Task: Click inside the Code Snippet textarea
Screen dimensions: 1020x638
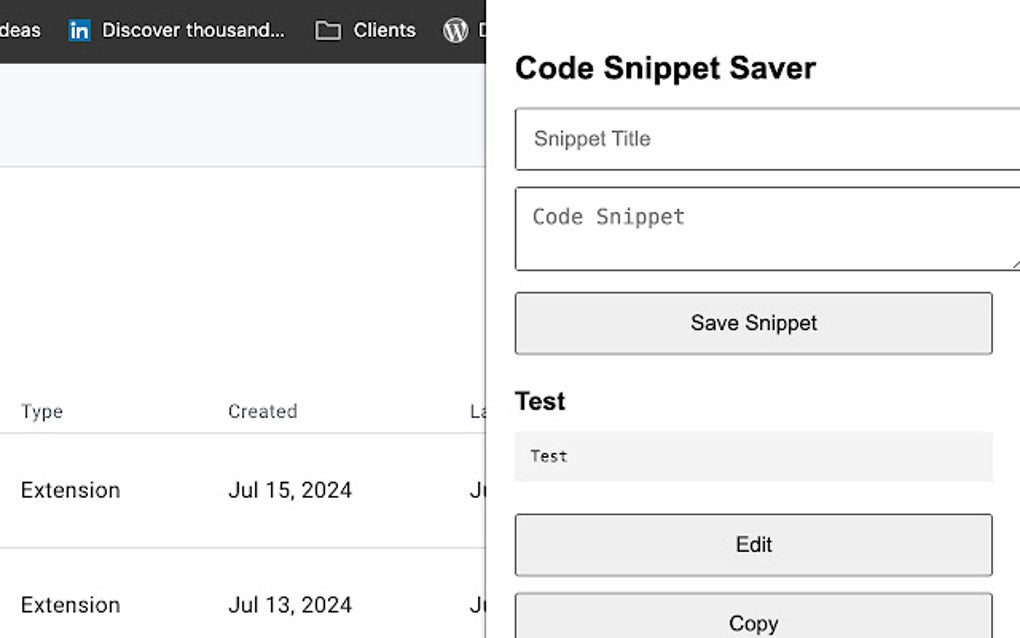Action: coord(766,228)
